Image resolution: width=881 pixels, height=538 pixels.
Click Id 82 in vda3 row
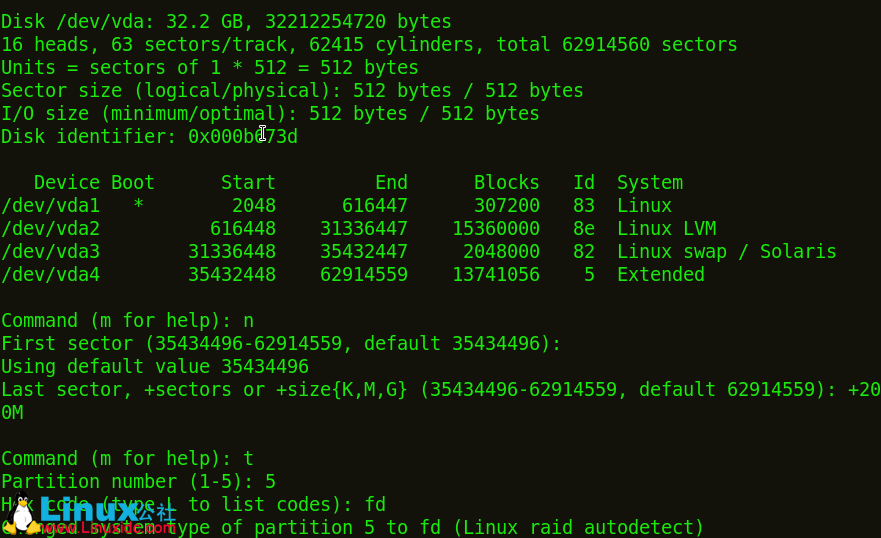(584, 252)
